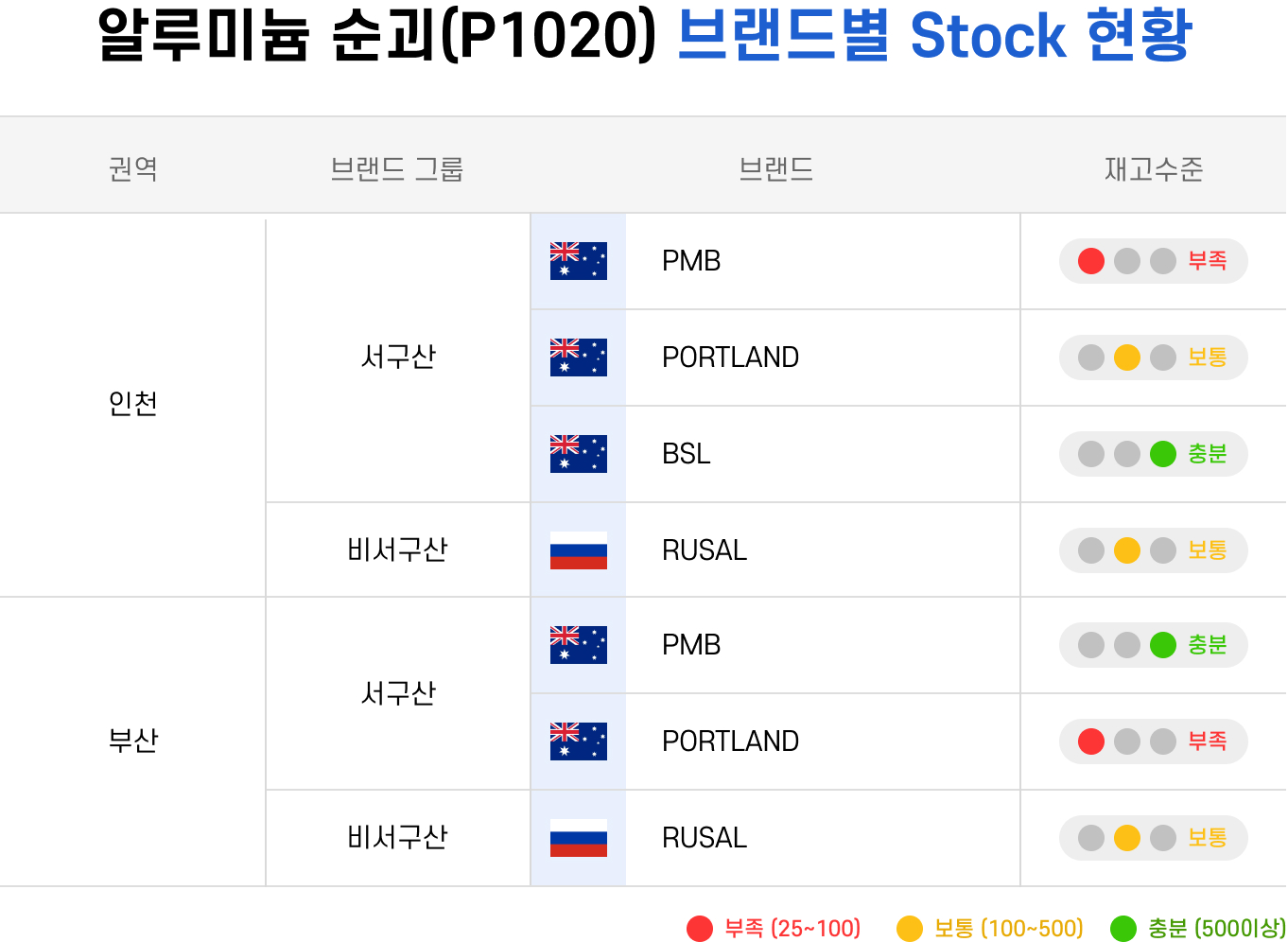This screenshot has height=942, width=1288.
Task: Click the 권역 column header
Action: [x=133, y=169]
